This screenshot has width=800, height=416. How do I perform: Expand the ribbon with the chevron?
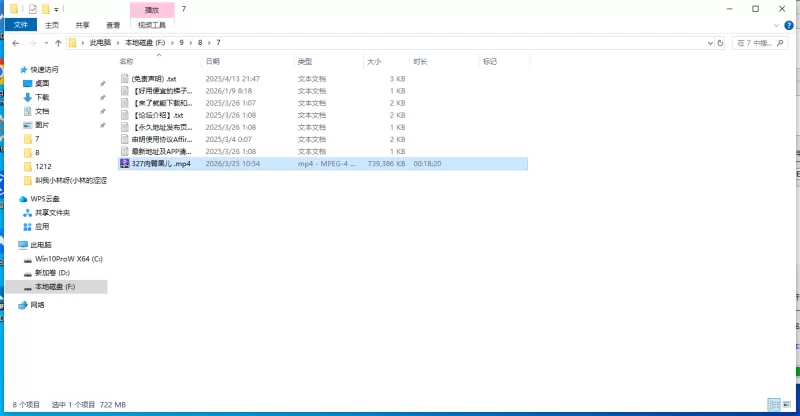pyautogui.click(x=776, y=25)
